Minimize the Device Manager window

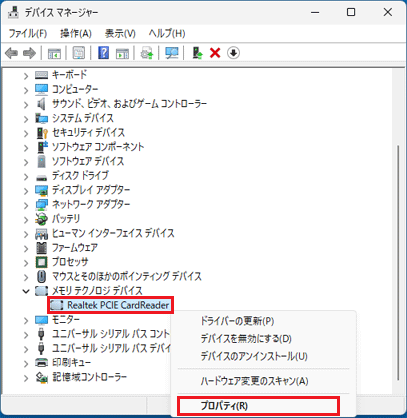315,13
